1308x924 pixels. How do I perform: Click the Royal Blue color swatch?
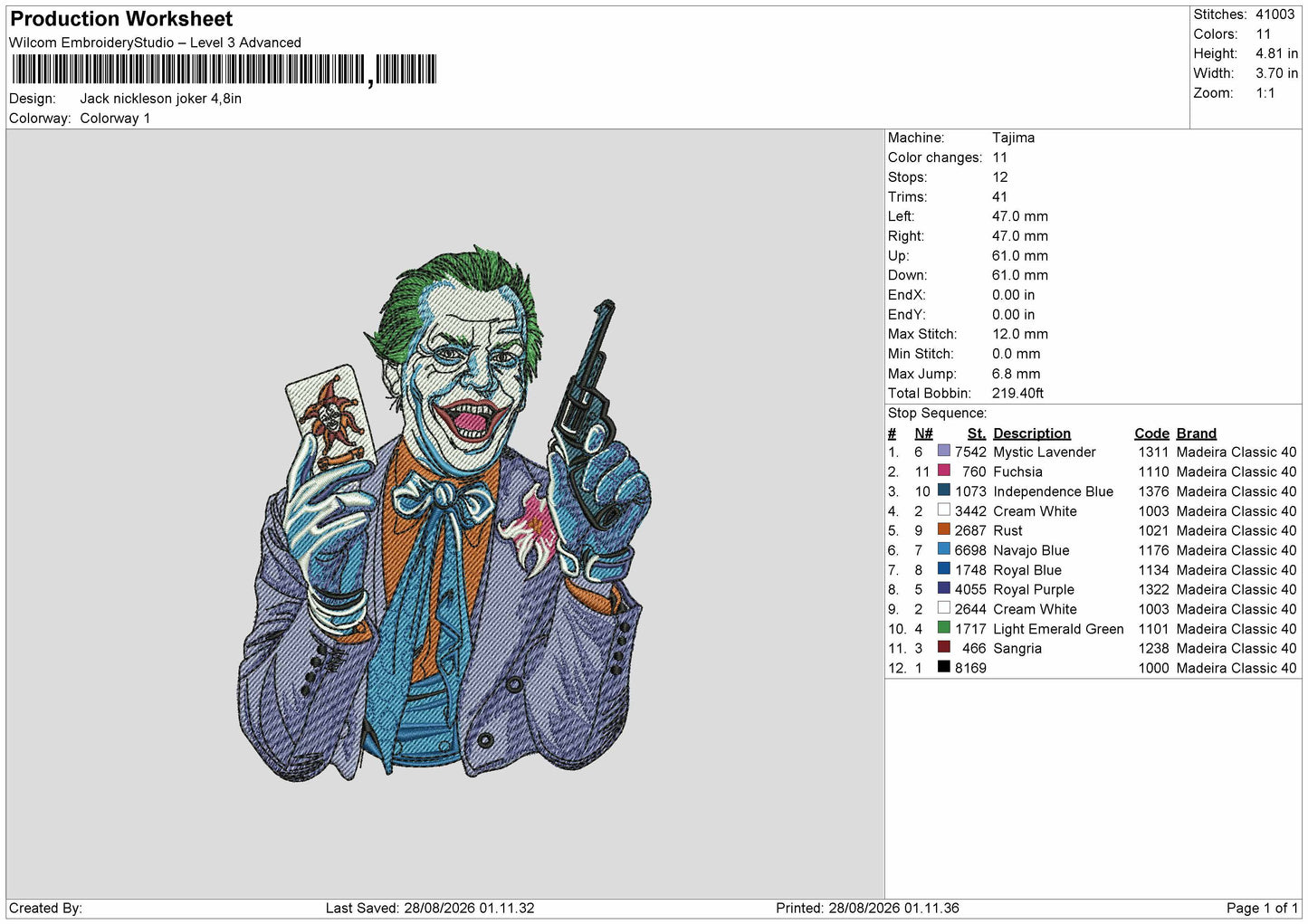(944, 569)
